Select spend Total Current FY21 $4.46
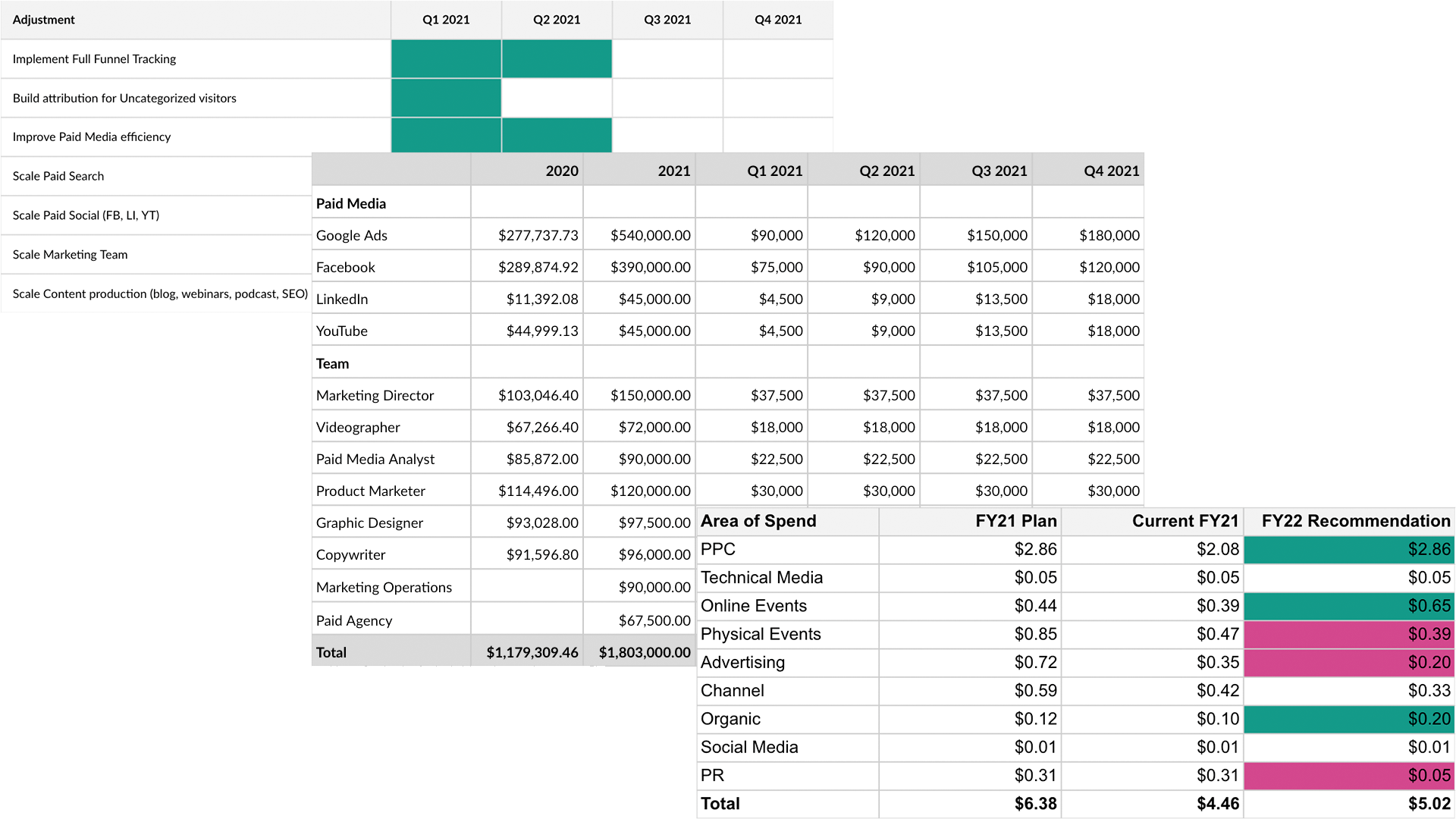This screenshot has width=1456, height=819. (1218, 804)
